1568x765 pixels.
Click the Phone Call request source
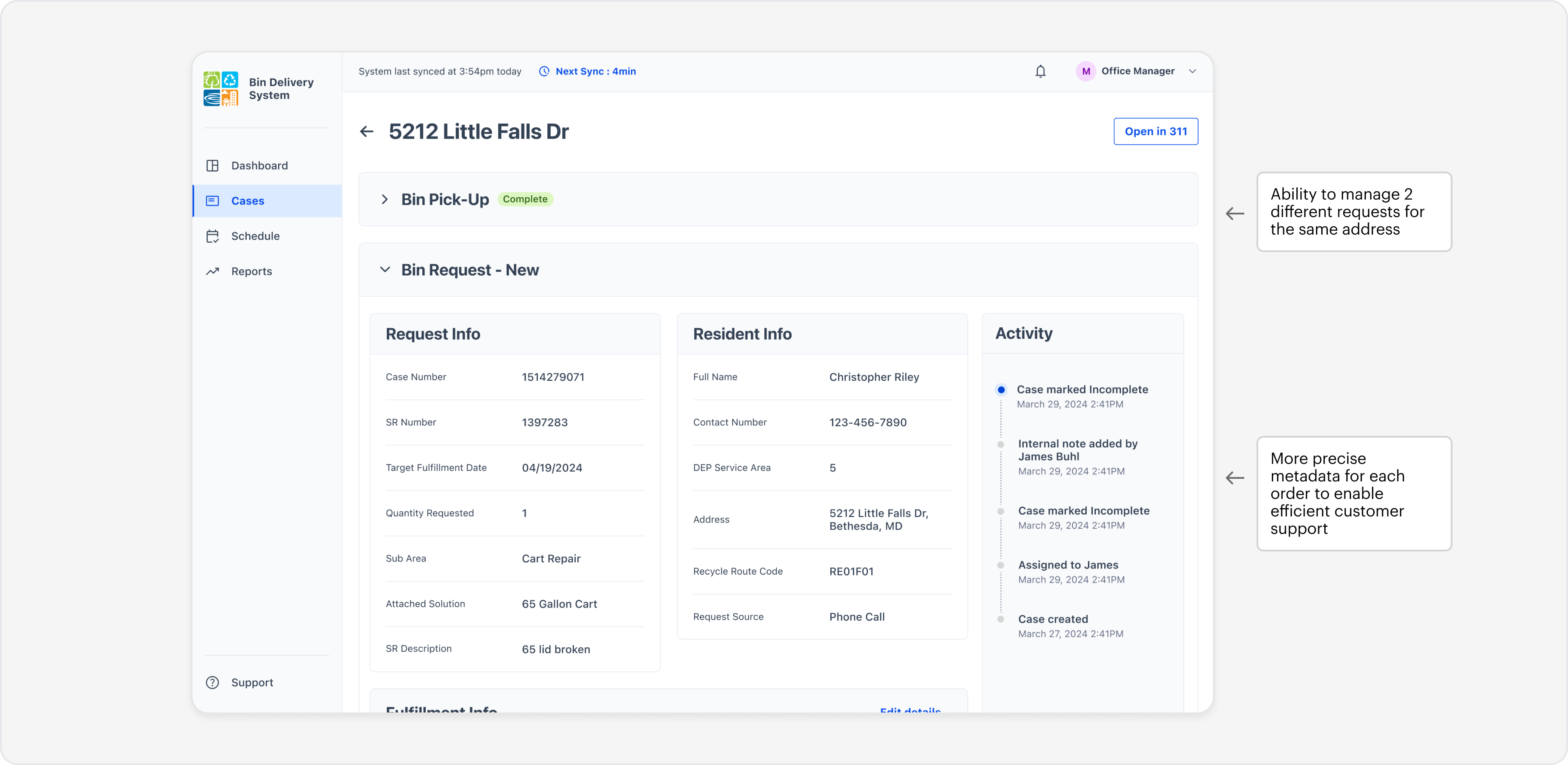[x=857, y=617]
